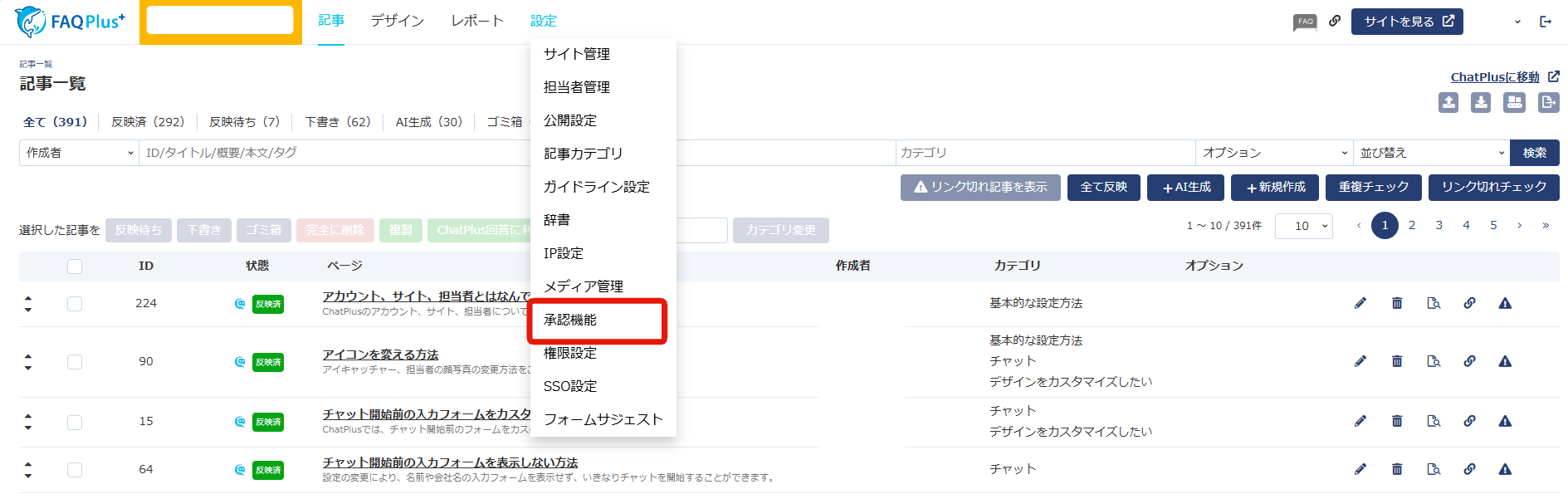This screenshot has width=1568, height=499.
Task: Open the items-per-page dropdown showing 10
Action: pos(1303,226)
